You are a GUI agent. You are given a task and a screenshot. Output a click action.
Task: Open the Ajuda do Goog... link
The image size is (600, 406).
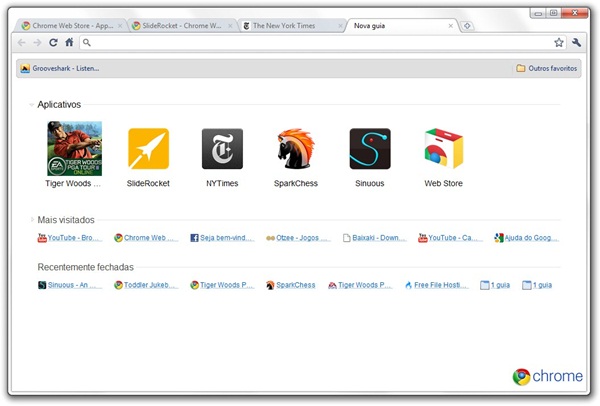pos(527,238)
